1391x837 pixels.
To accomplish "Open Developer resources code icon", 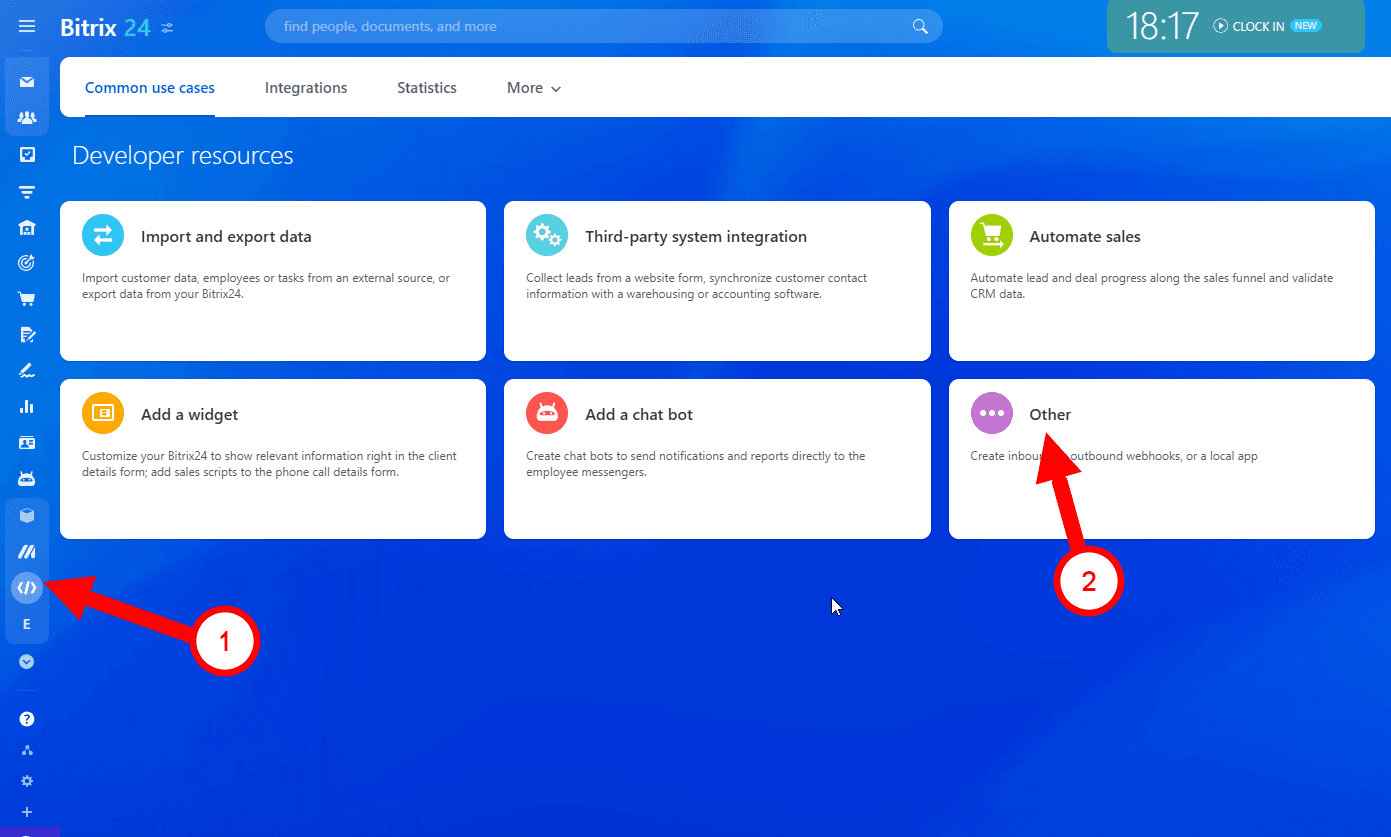I will [27, 588].
